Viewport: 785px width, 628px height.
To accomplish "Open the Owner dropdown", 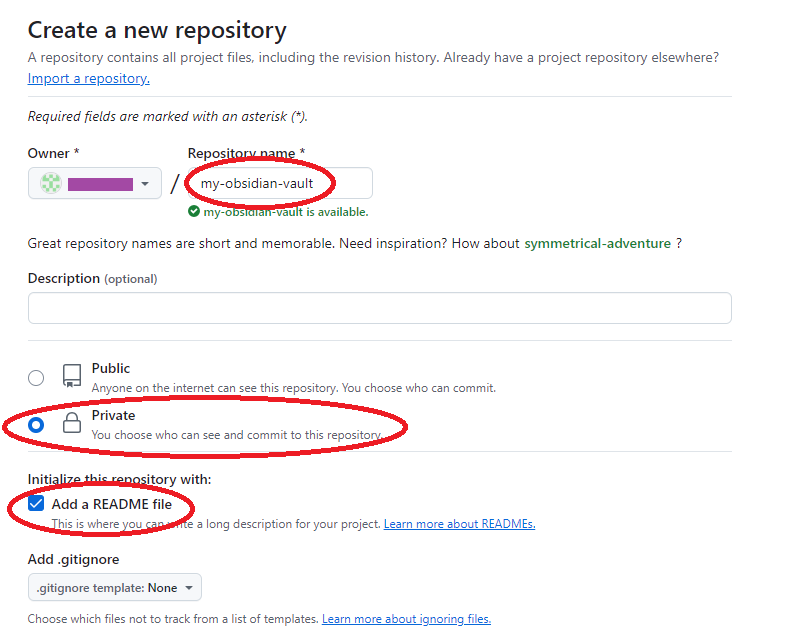I will (95, 183).
